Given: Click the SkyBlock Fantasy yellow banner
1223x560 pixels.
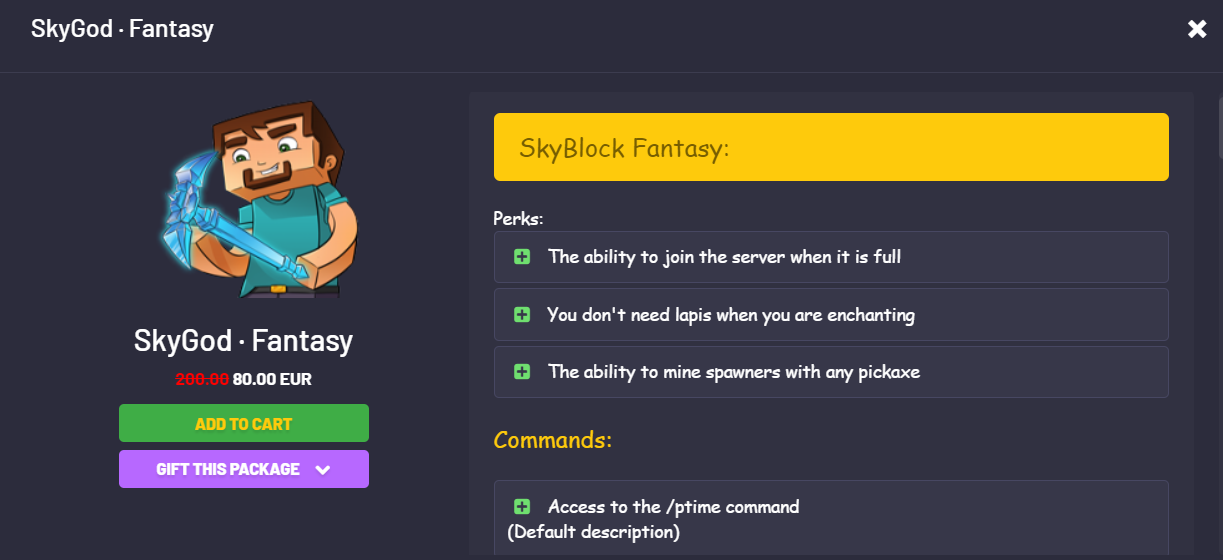Looking at the screenshot, I should tap(831, 147).
